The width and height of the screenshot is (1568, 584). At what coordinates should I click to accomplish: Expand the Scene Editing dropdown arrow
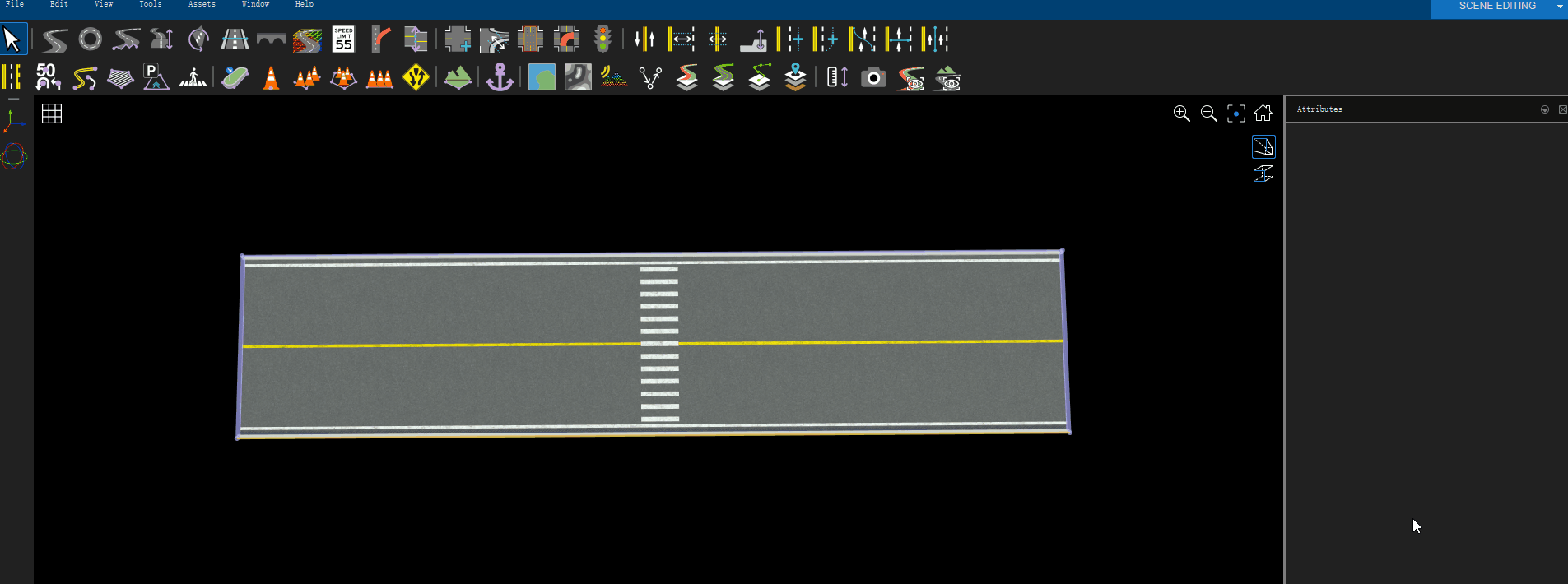point(1560,7)
